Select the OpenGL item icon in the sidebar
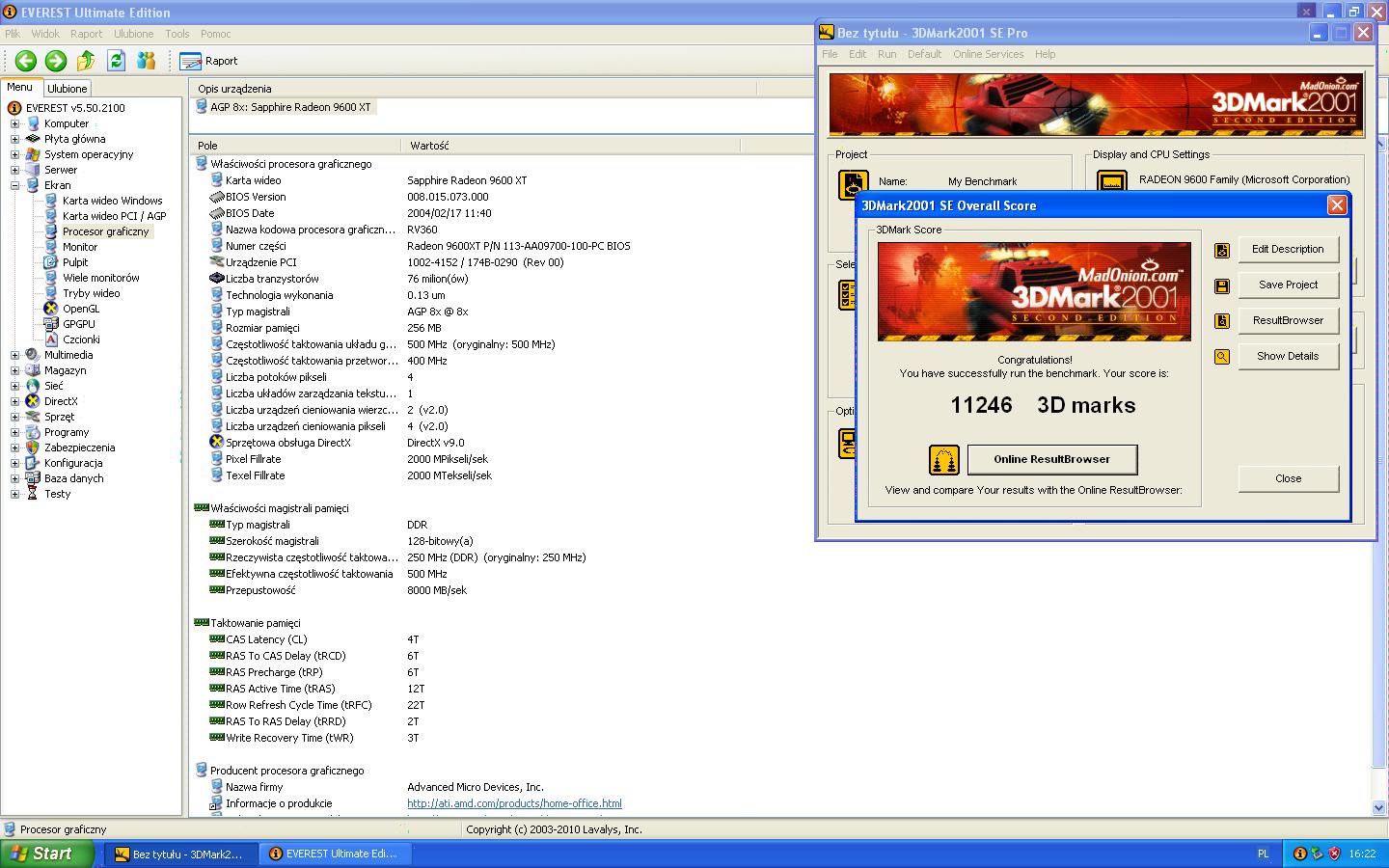The image size is (1389, 868). (50, 309)
